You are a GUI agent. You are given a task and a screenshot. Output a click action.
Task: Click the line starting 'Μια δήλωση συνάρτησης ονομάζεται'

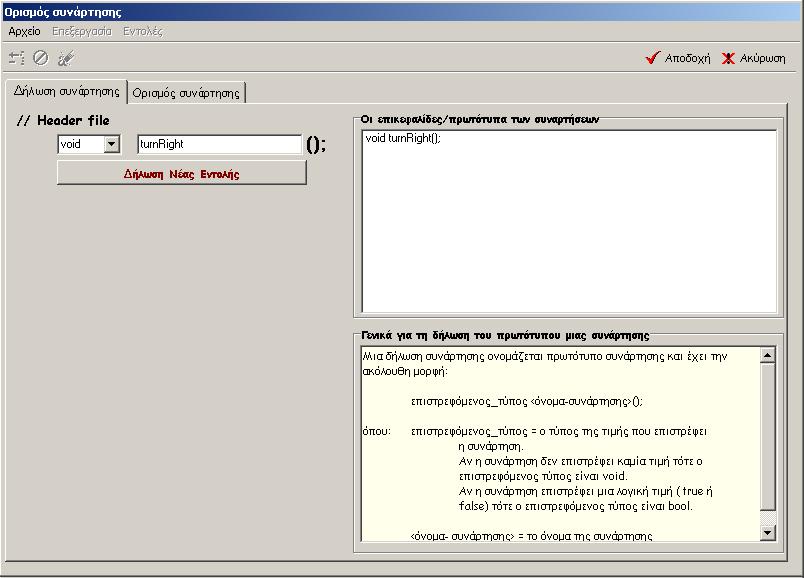545,356
